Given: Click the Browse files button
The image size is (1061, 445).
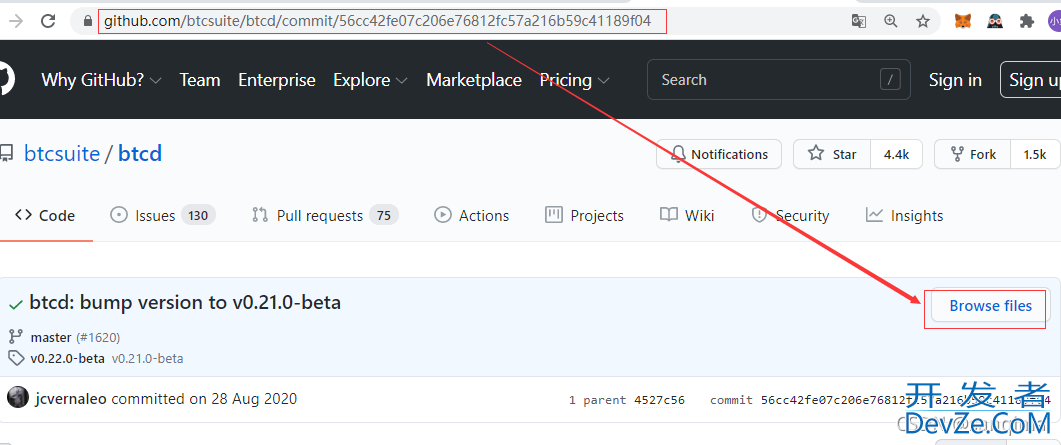Looking at the screenshot, I should [991, 306].
